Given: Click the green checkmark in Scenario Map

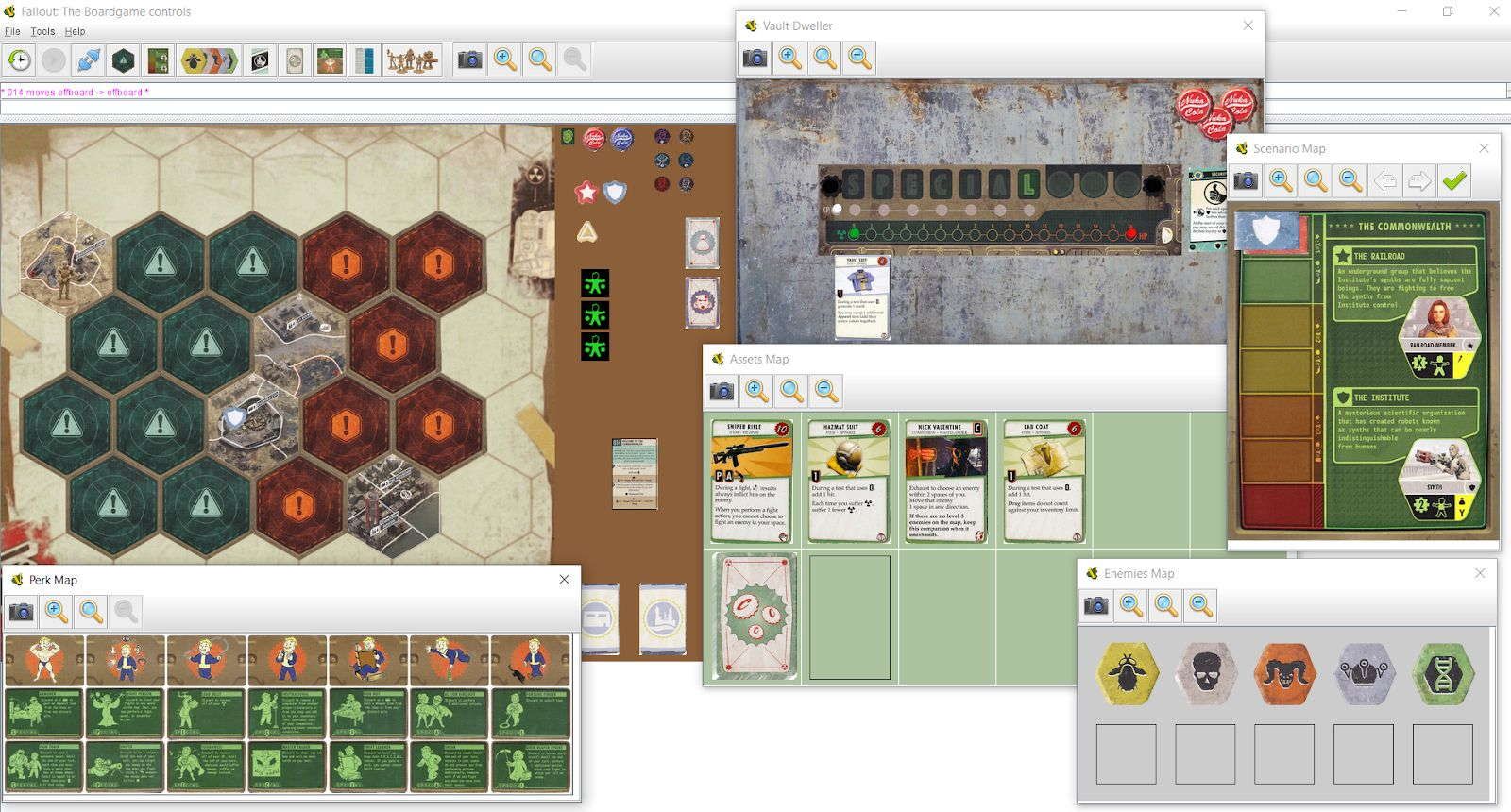Looking at the screenshot, I should point(1454,180).
